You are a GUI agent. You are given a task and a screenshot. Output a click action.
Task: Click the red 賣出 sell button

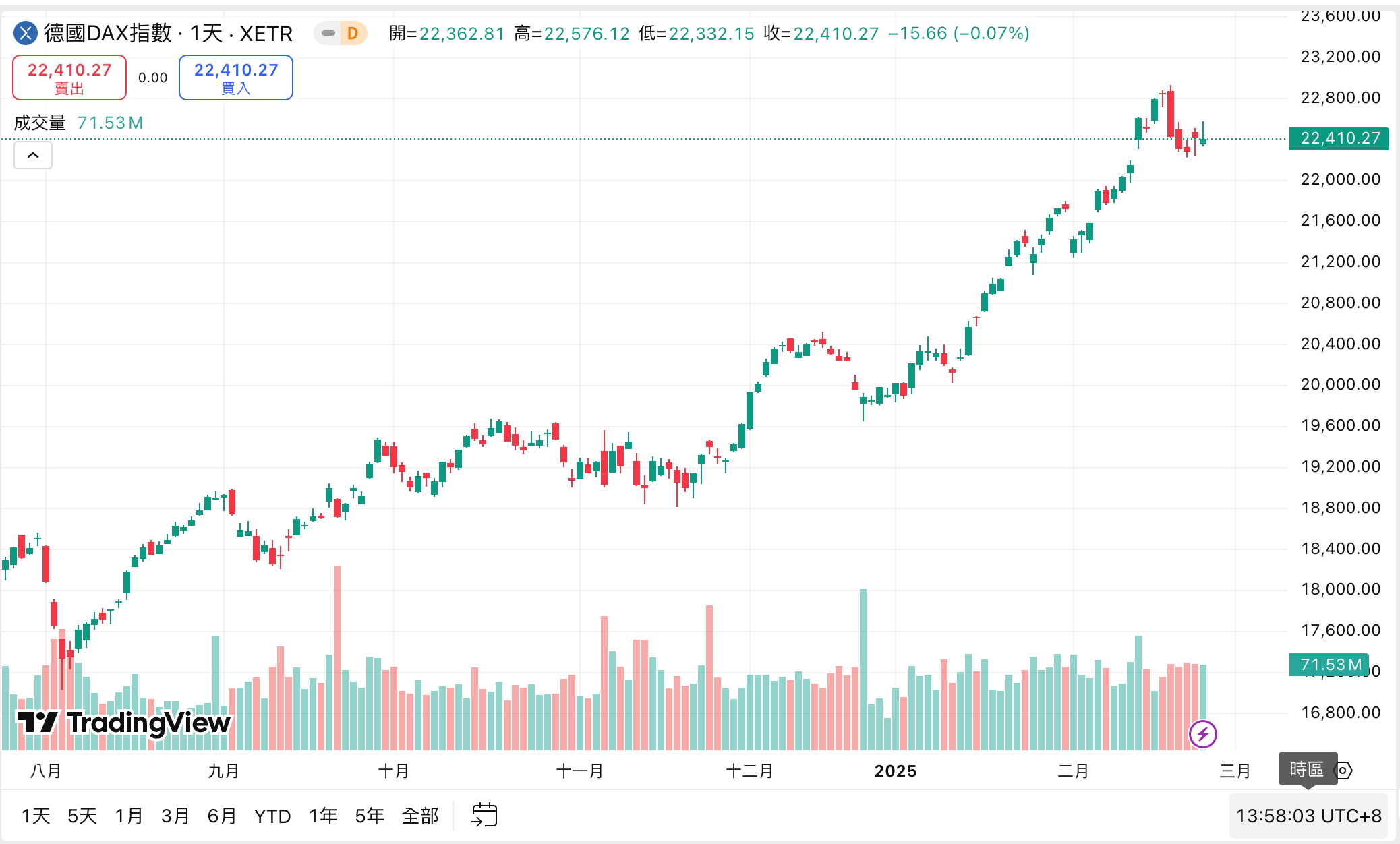tap(69, 78)
